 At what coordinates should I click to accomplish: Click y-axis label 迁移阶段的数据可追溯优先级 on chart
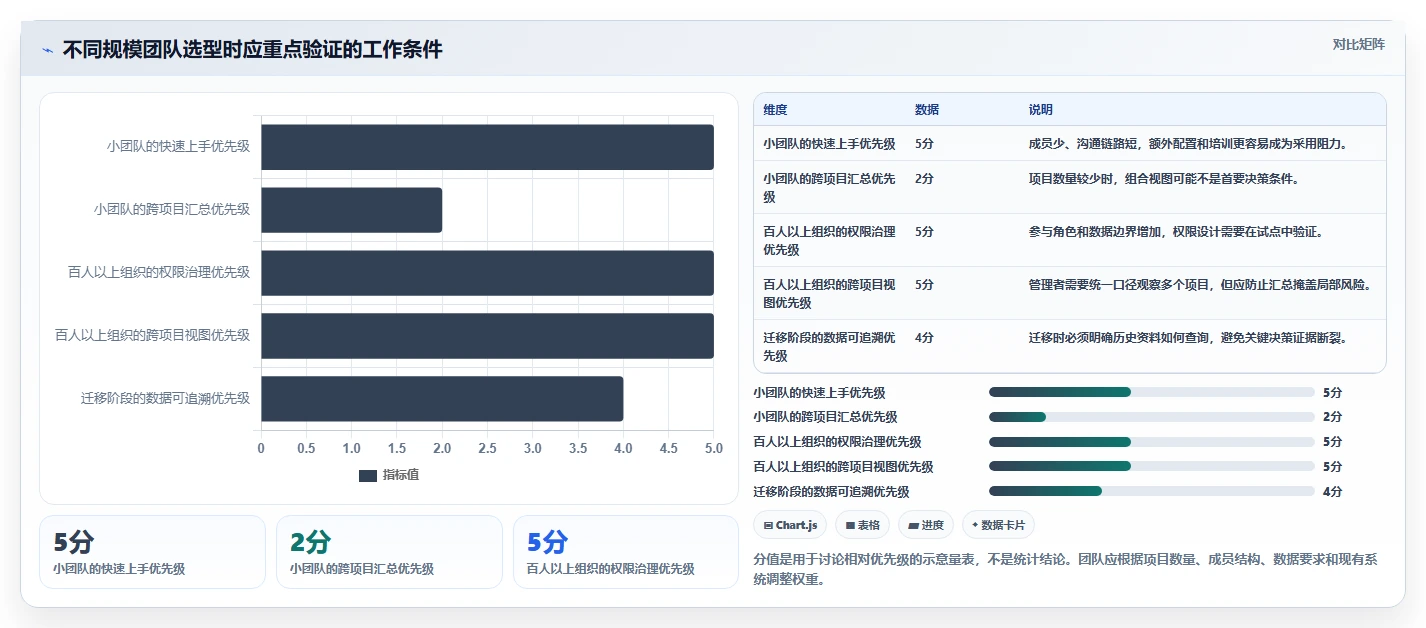[165, 398]
